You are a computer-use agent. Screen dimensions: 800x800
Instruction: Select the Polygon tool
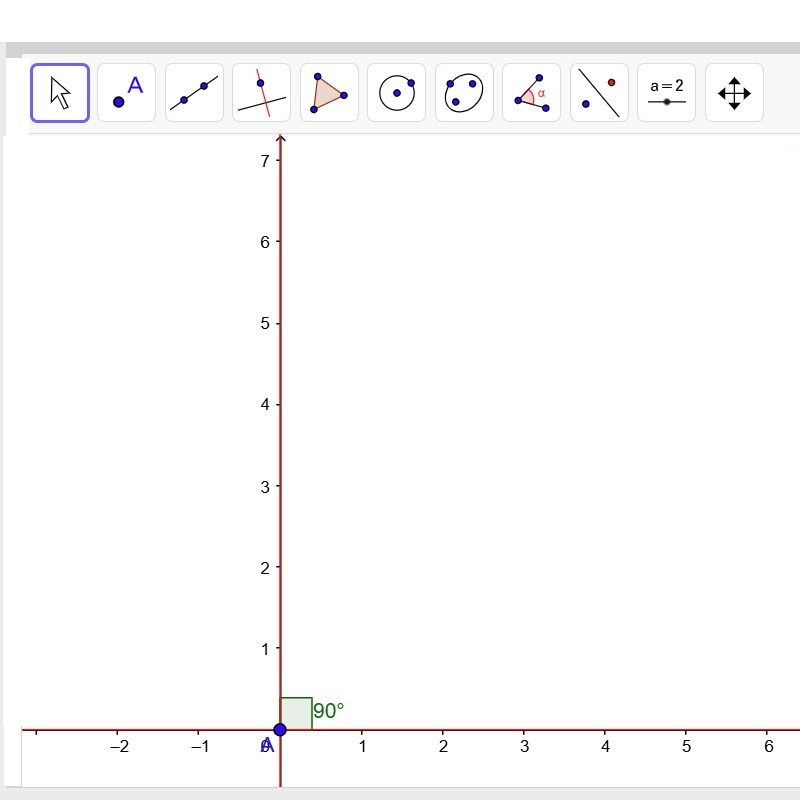point(329,93)
